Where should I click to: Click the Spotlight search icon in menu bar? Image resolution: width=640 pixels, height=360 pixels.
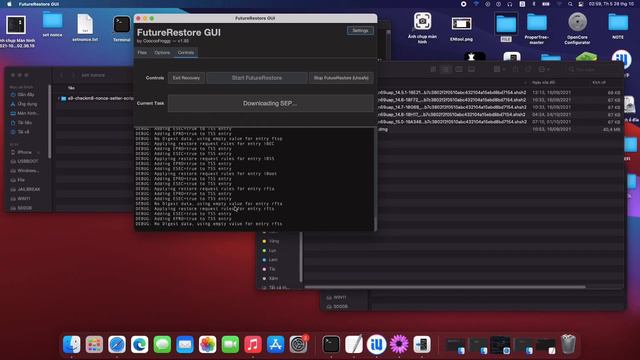point(570,4)
